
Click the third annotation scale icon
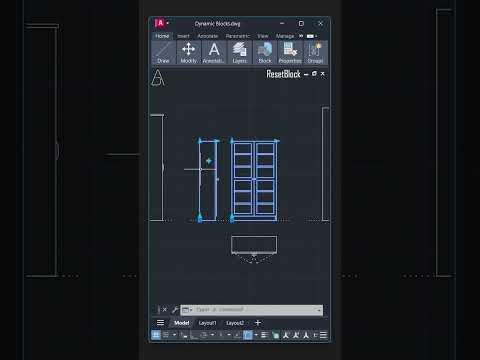[306, 335]
